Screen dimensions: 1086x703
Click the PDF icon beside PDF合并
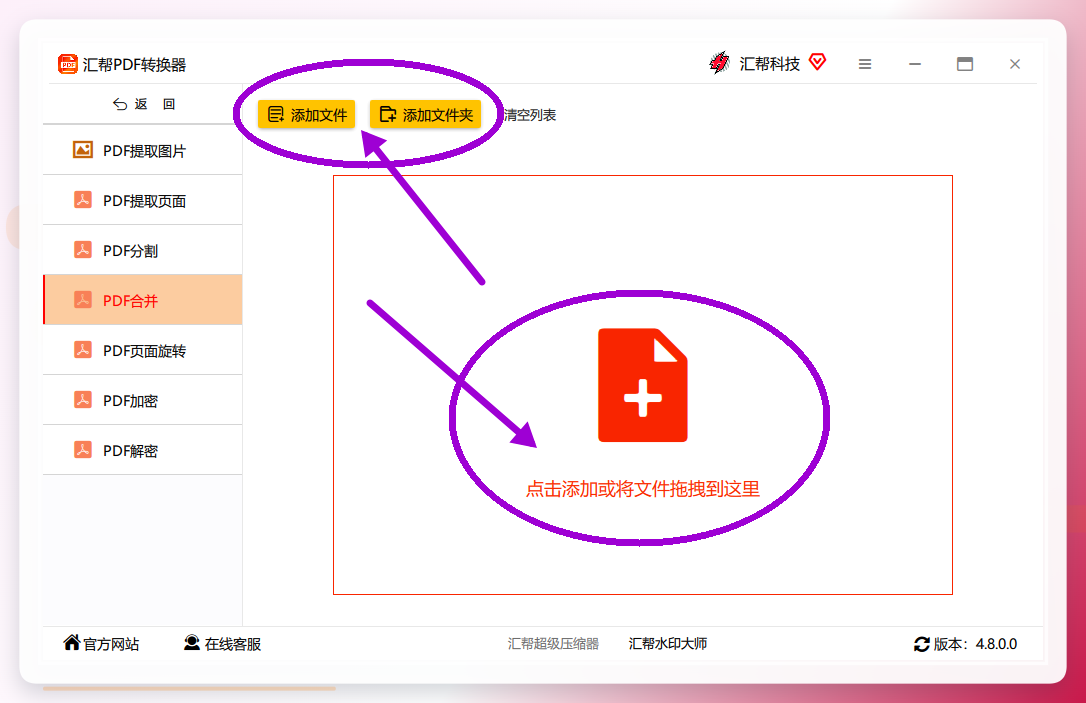(x=83, y=299)
